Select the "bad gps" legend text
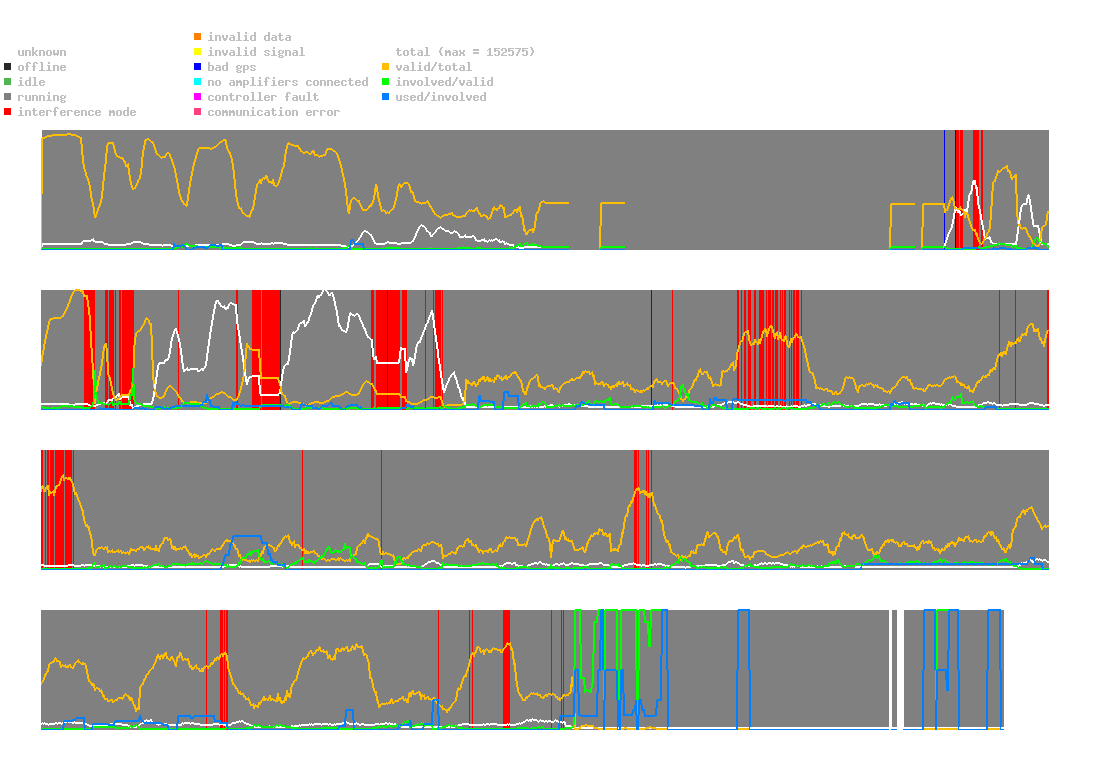Screen dimensions: 1095x764 point(232,67)
